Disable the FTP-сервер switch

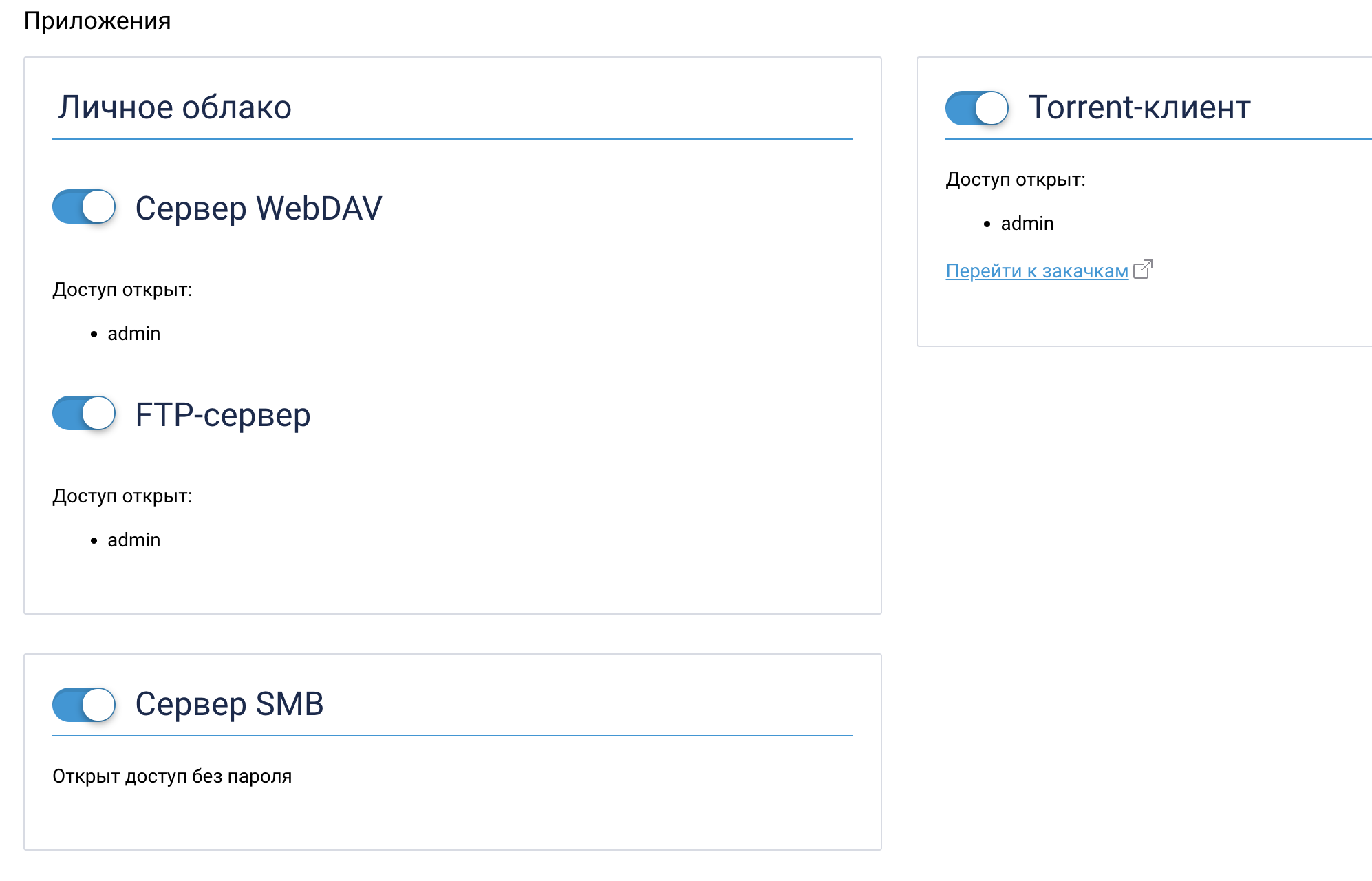coord(84,413)
